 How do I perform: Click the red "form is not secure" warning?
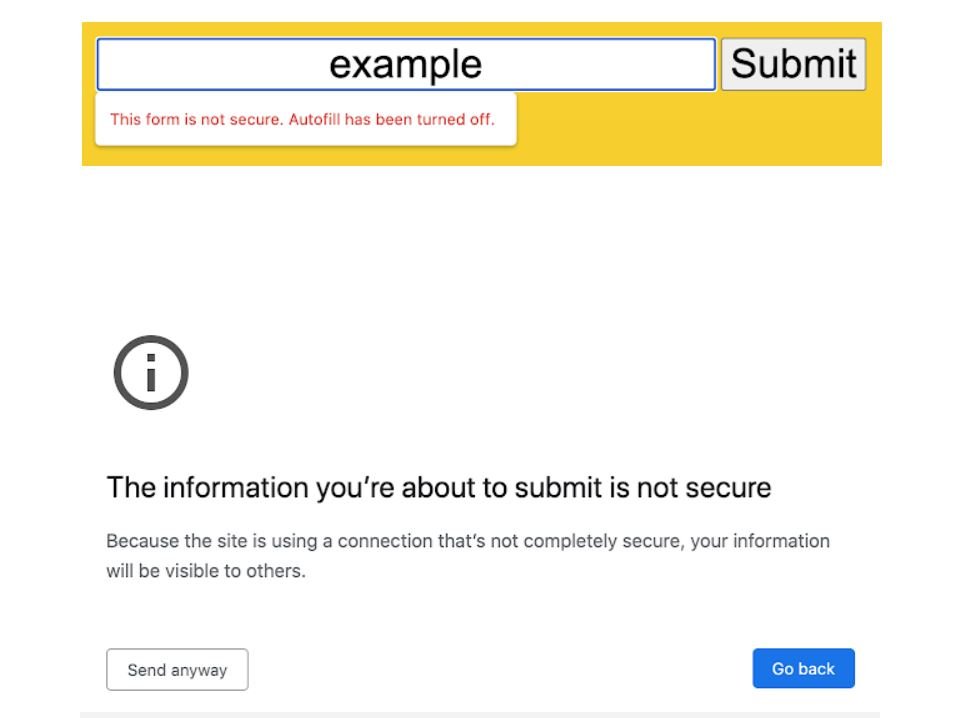[x=197, y=119]
